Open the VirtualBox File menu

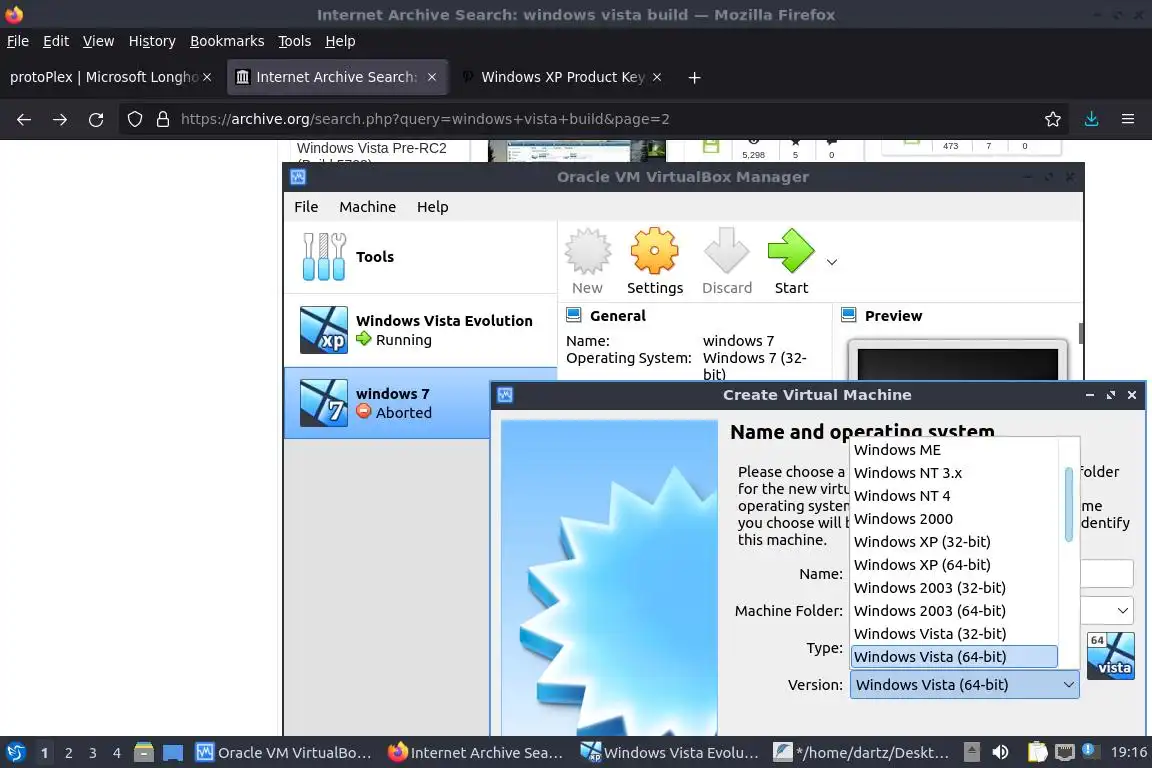coord(306,207)
